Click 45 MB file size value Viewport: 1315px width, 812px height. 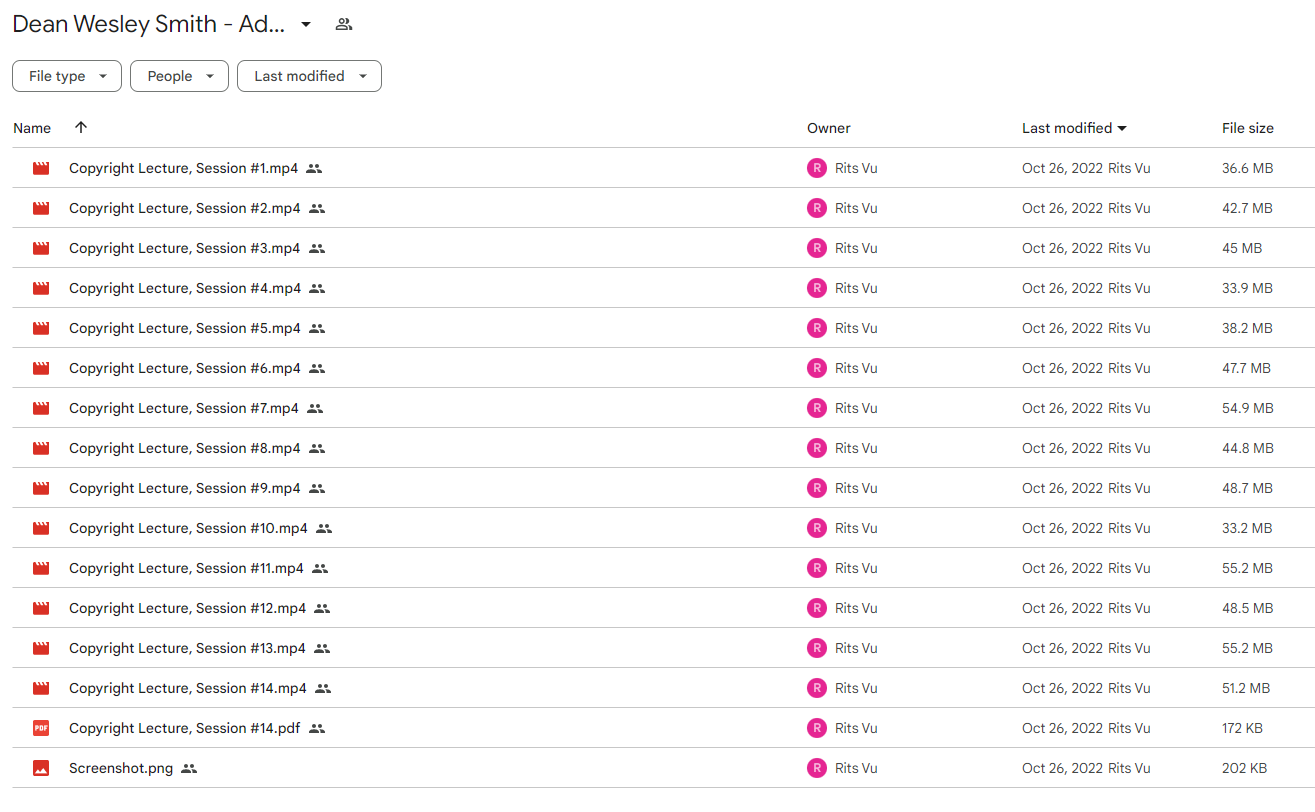click(x=1242, y=248)
